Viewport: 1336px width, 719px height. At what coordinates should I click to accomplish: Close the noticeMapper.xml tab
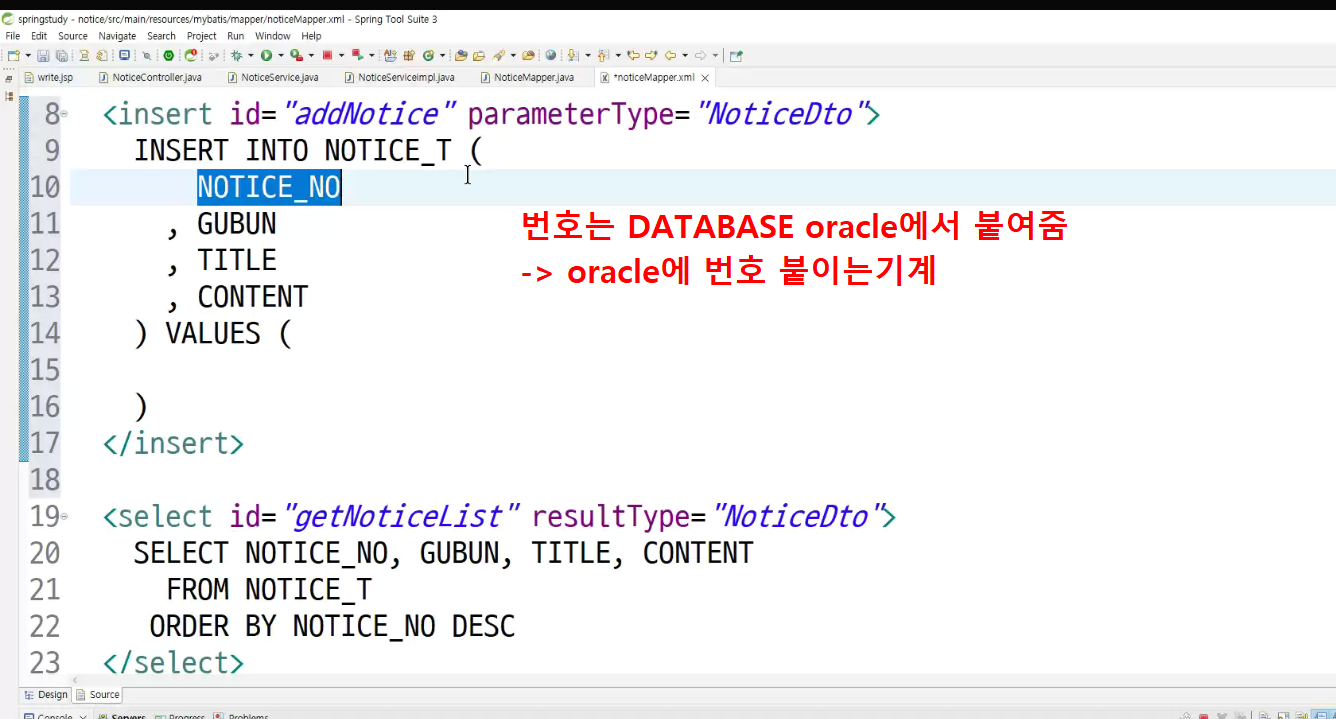click(x=705, y=78)
